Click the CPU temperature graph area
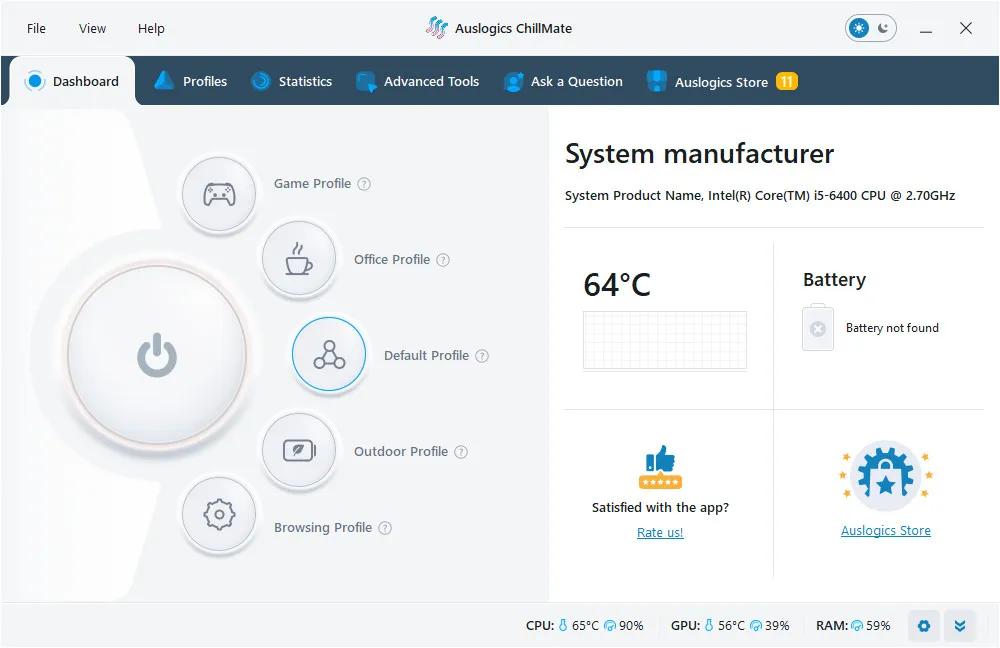This screenshot has width=1000, height=648. (665, 341)
